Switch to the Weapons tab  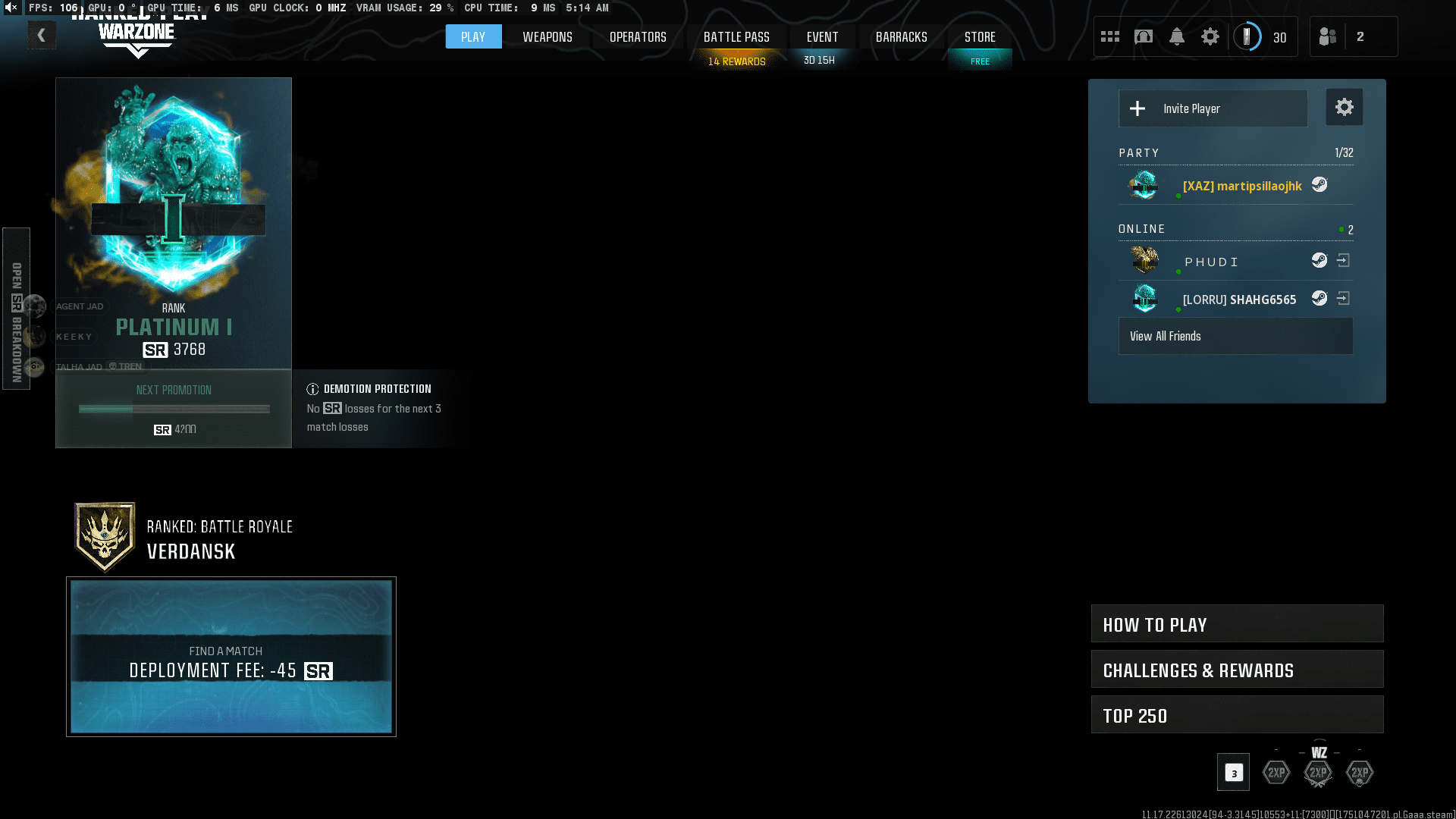[547, 36]
